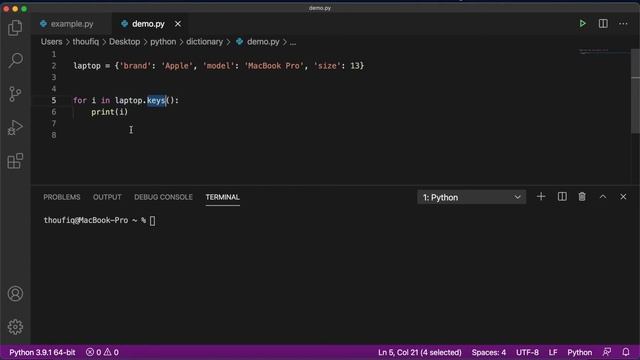Click the 'for' keyword on line 5

80,100
